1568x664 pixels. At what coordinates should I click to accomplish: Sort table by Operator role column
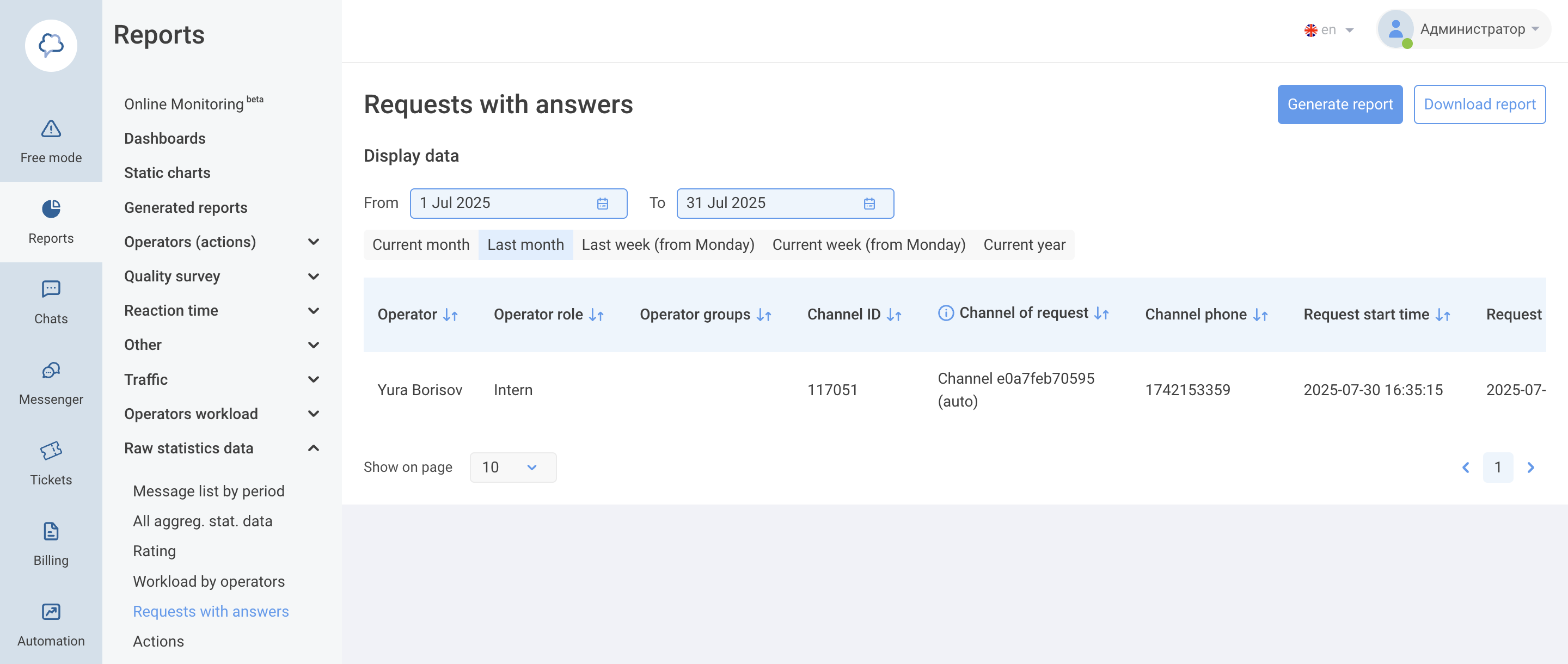[597, 315]
